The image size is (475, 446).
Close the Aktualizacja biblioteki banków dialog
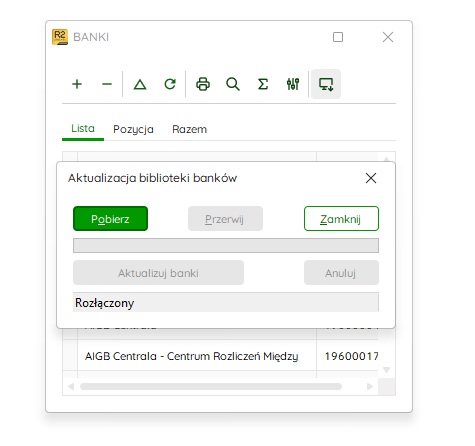pos(371,178)
